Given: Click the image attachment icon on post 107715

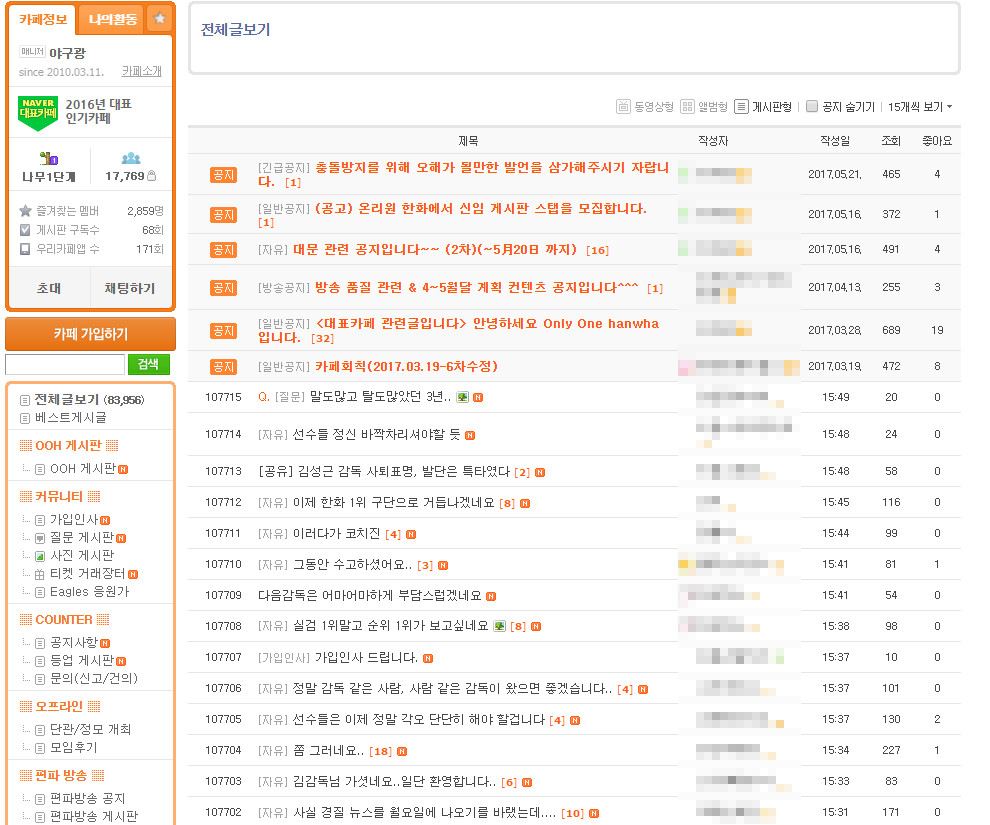Looking at the screenshot, I should click(x=462, y=397).
